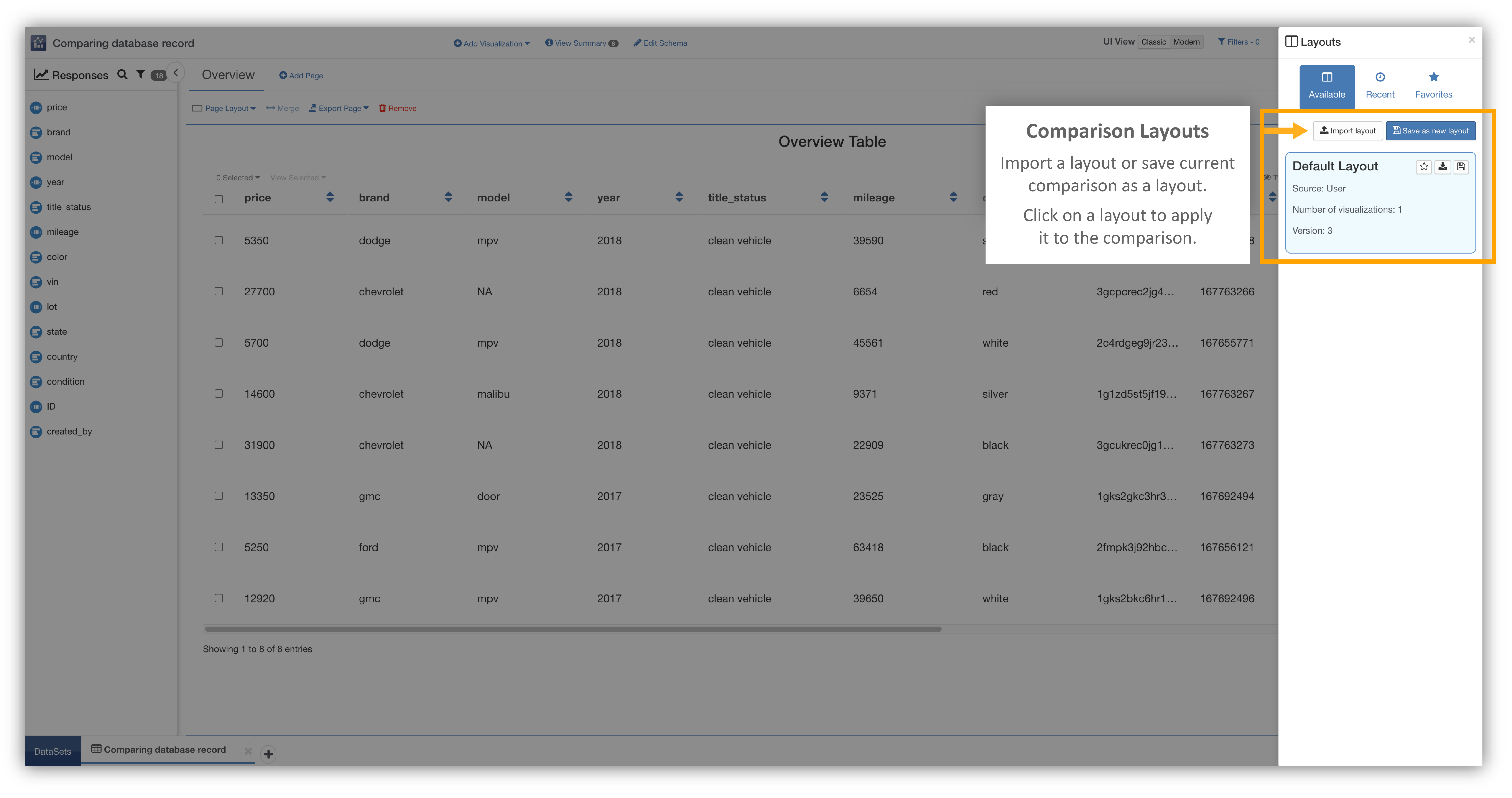The width and height of the screenshot is (1512, 798).
Task: Click the brand field icon in sidebar
Action: click(x=36, y=133)
